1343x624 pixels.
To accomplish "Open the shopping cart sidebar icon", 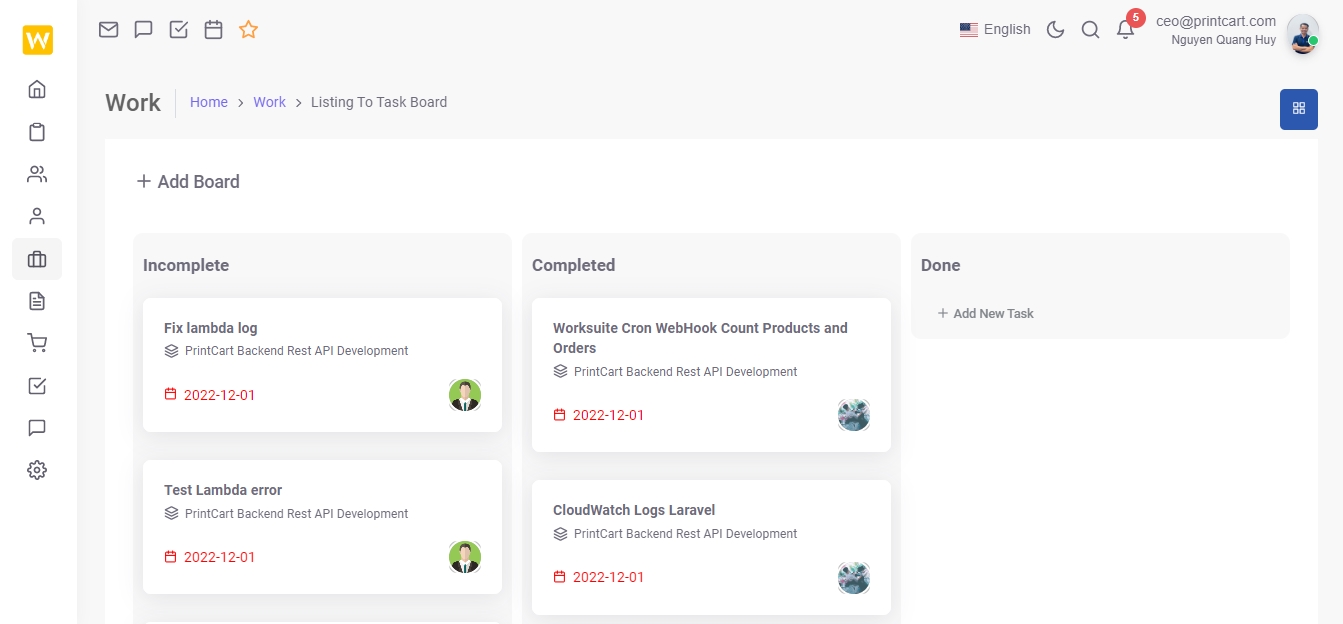I will pyautogui.click(x=37, y=343).
